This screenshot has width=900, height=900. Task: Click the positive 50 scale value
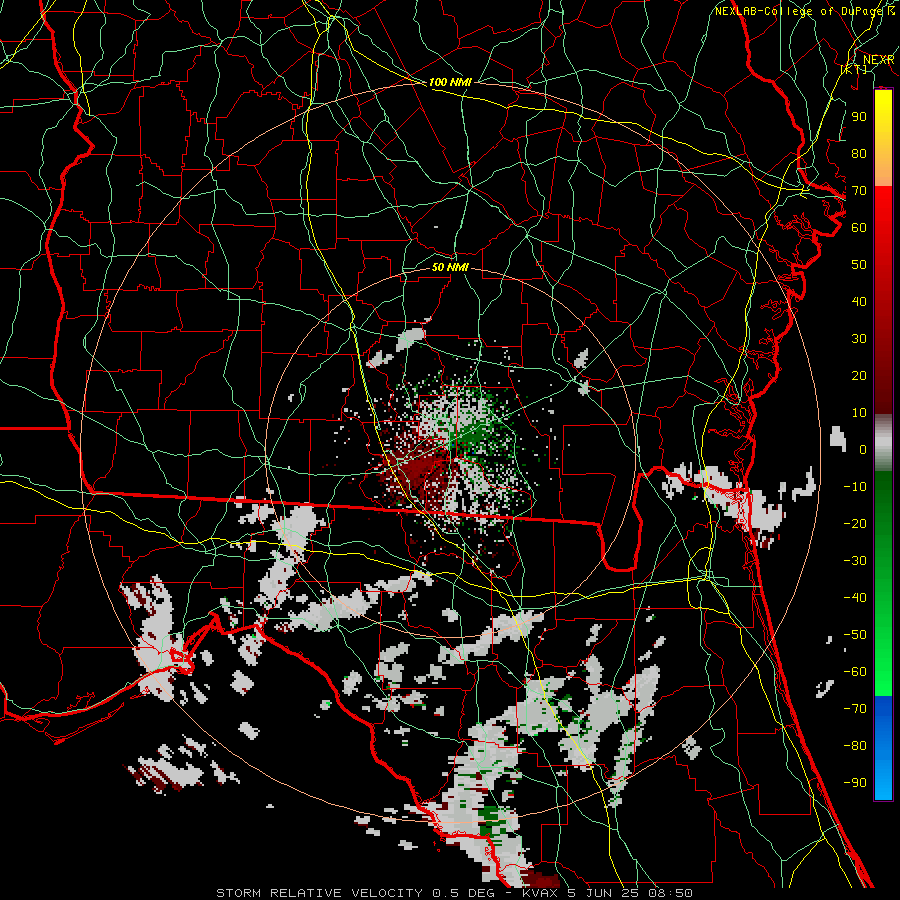(x=859, y=265)
